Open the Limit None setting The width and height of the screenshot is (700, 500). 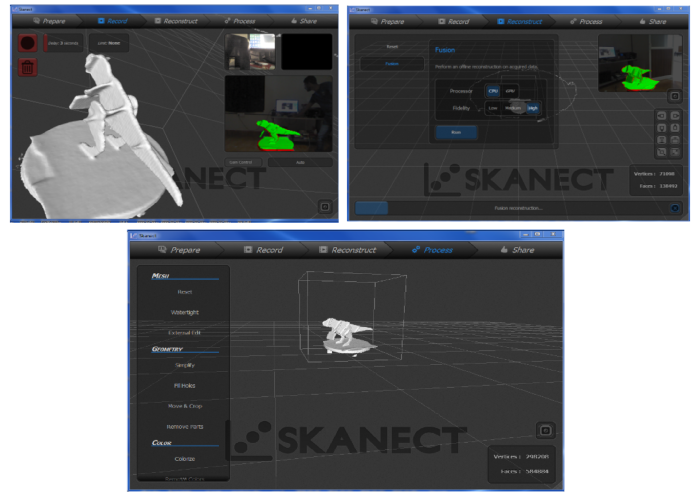[x=109, y=43]
